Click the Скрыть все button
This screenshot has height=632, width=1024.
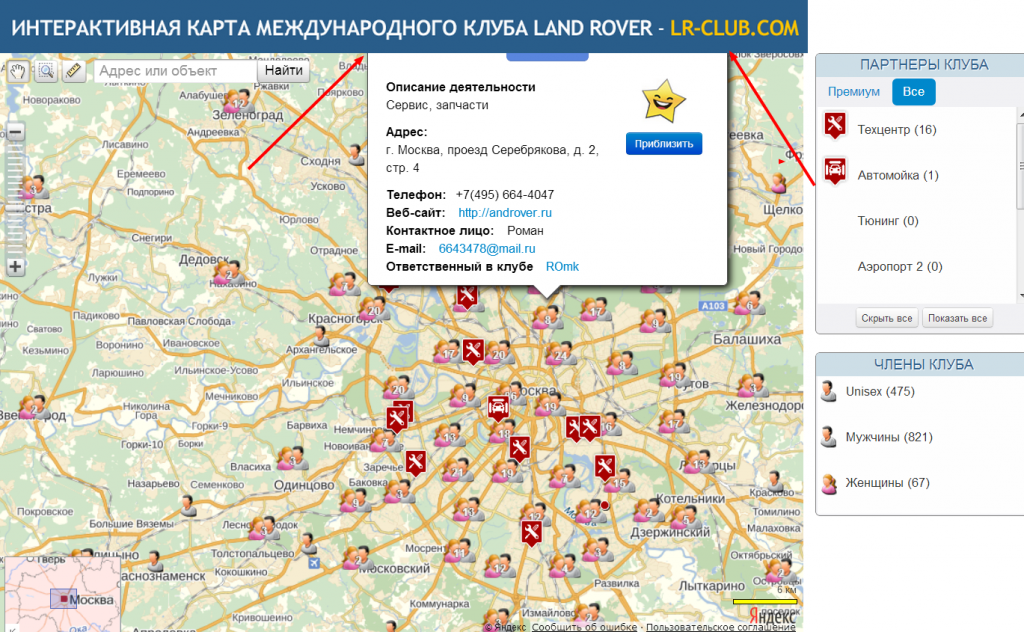click(886, 318)
